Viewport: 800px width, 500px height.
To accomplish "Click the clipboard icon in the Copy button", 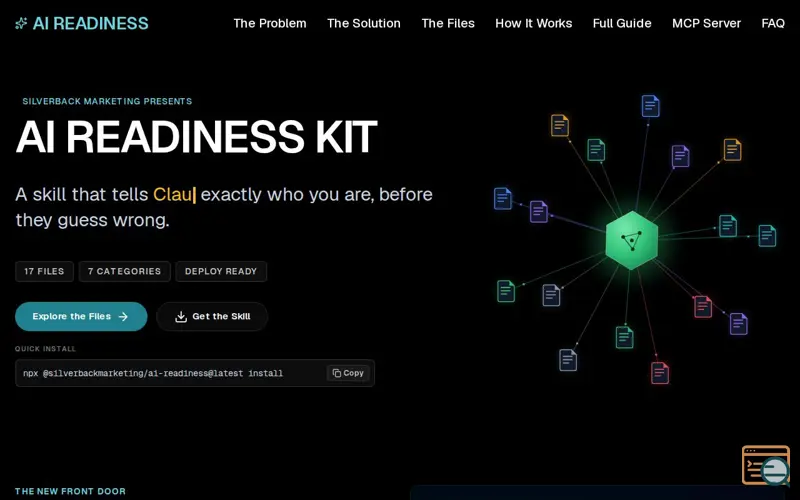I will (x=337, y=373).
